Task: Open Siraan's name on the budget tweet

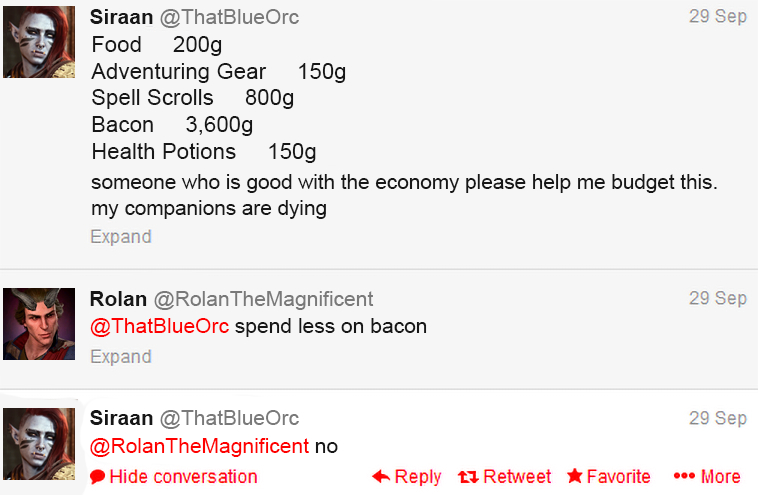Action: pos(121,17)
